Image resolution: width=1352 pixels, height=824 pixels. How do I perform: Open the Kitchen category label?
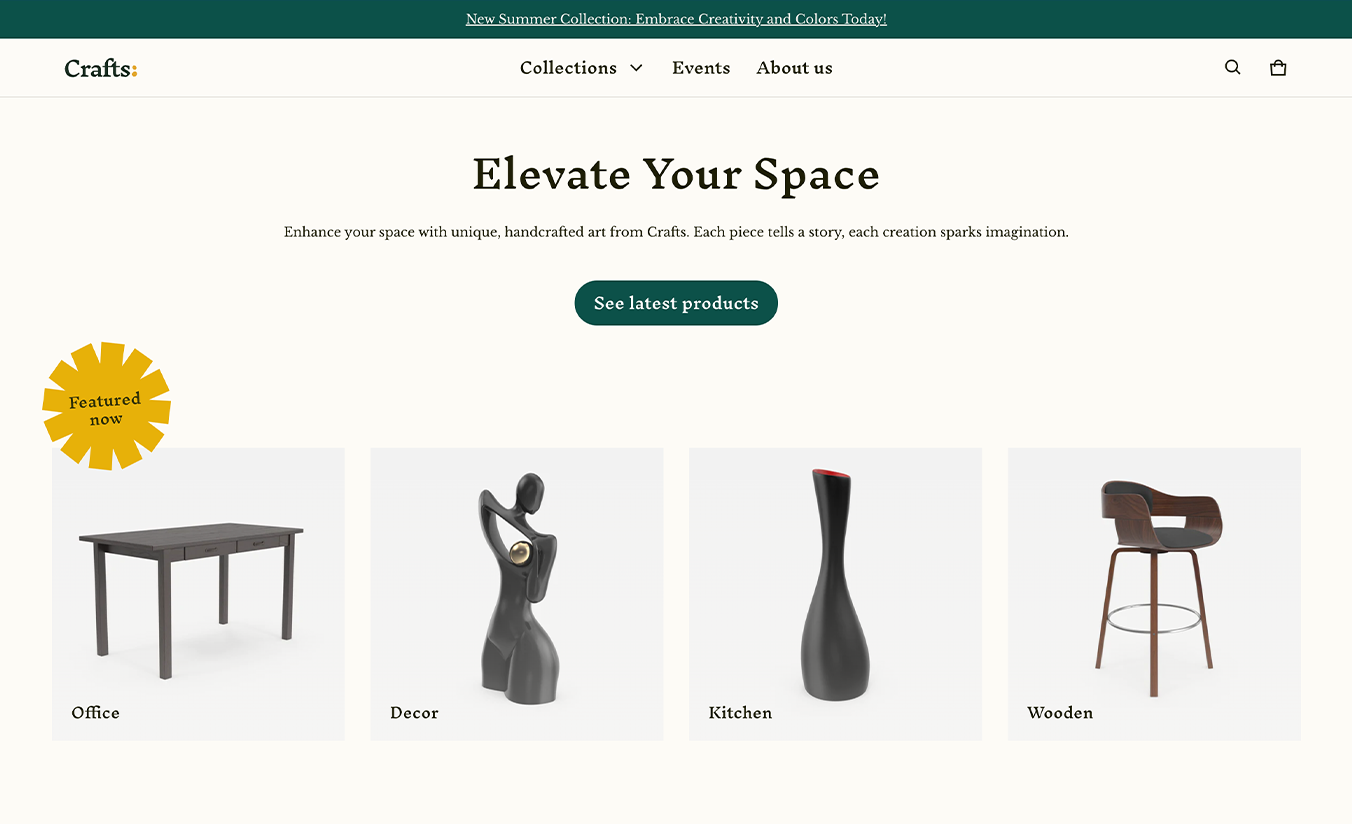pyautogui.click(x=740, y=713)
